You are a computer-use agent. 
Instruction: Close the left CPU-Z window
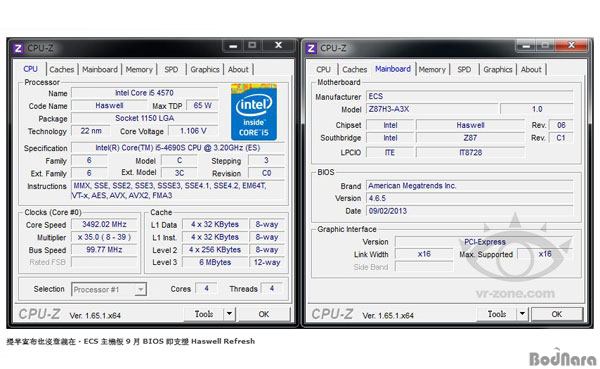point(278,46)
